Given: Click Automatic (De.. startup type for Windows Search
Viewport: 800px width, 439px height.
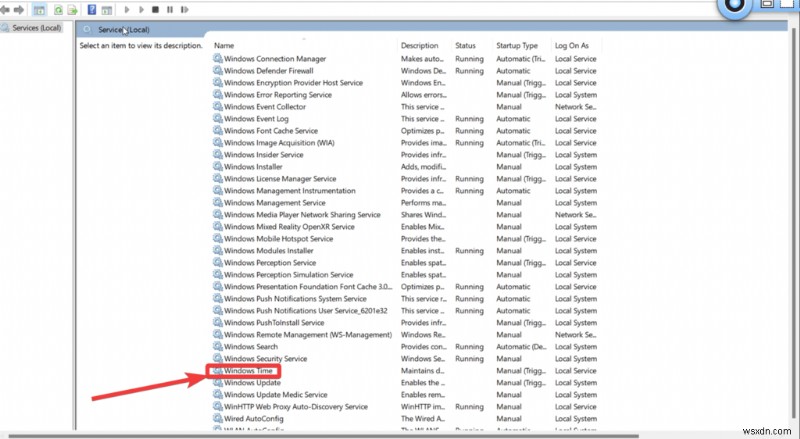Looking at the screenshot, I should click(x=521, y=347).
